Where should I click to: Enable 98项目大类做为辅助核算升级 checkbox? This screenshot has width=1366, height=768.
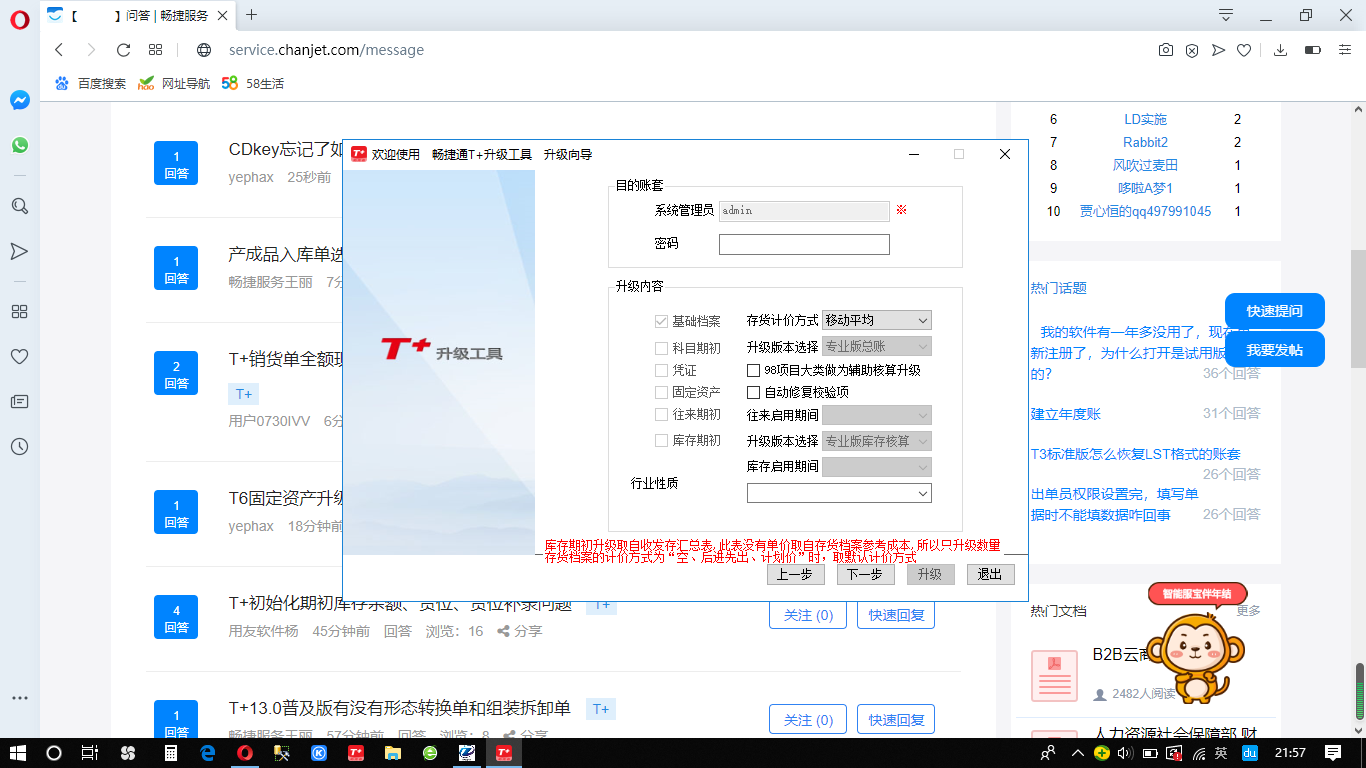tap(754, 370)
